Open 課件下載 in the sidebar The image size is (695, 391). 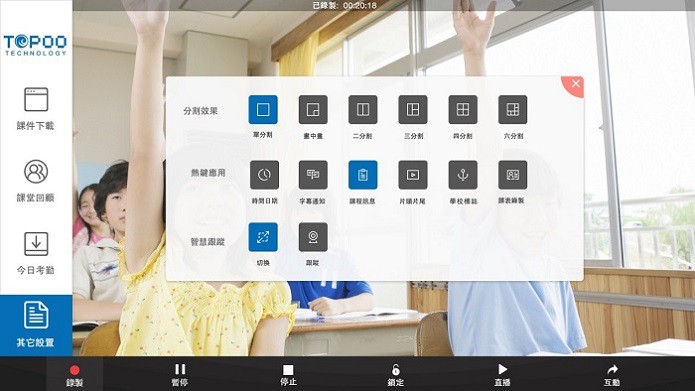click(x=36, y=109)
